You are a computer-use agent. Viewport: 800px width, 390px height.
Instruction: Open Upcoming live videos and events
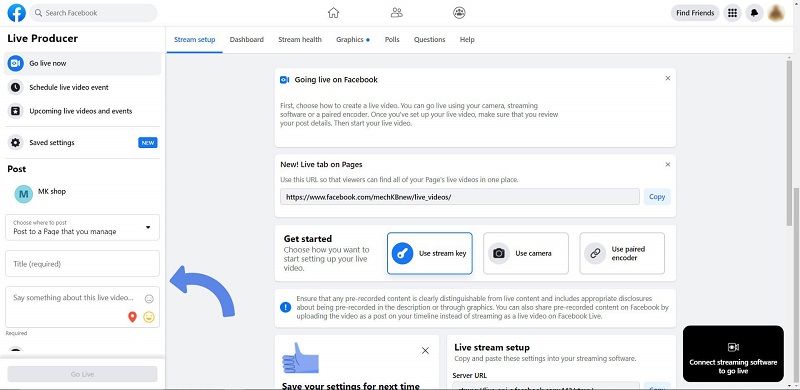click(82, 111)
